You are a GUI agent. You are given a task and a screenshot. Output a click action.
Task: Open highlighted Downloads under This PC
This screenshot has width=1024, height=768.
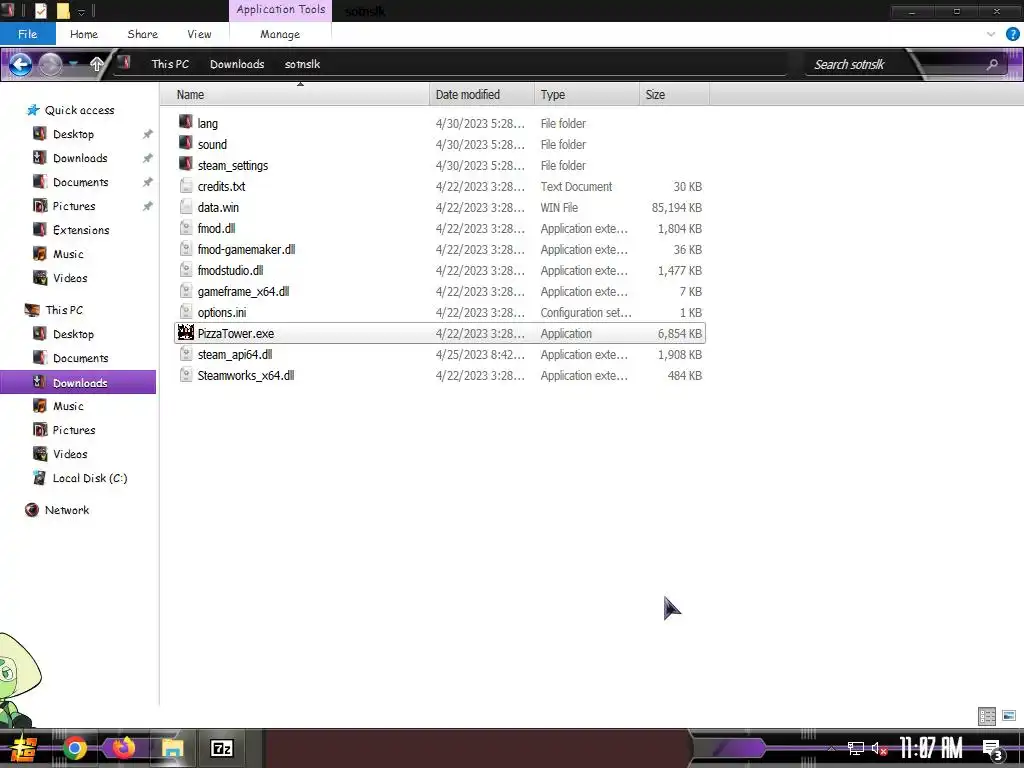[x=78, y=383]
